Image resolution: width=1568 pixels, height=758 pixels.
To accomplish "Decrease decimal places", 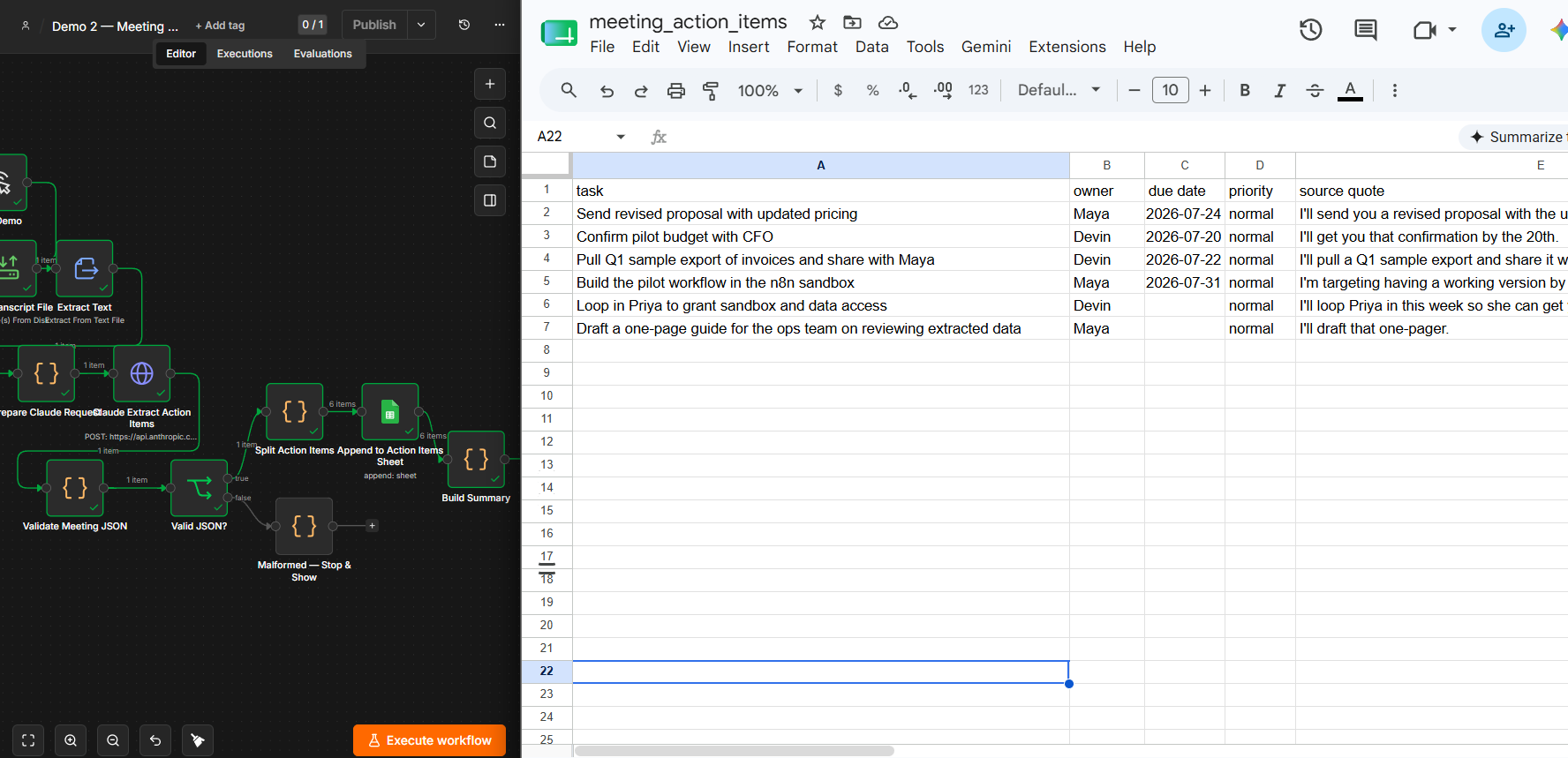I will click(908, 90).
